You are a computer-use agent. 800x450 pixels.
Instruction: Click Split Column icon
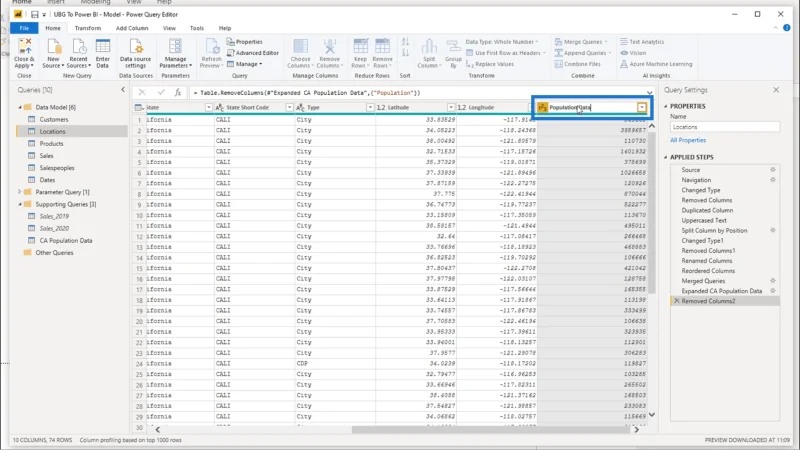[429, 46]
